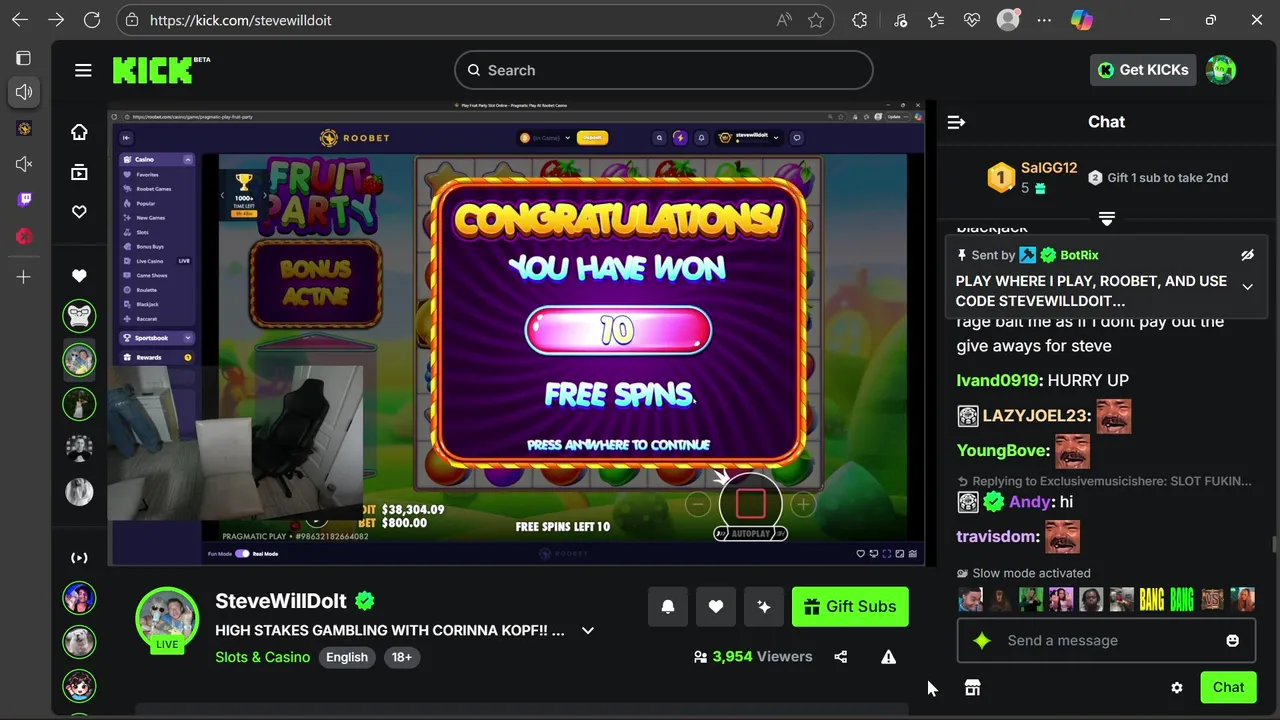This screenshot has width=1280, height=720.
Task: Share the stream via share icon
Action: [x=841, y=657]
